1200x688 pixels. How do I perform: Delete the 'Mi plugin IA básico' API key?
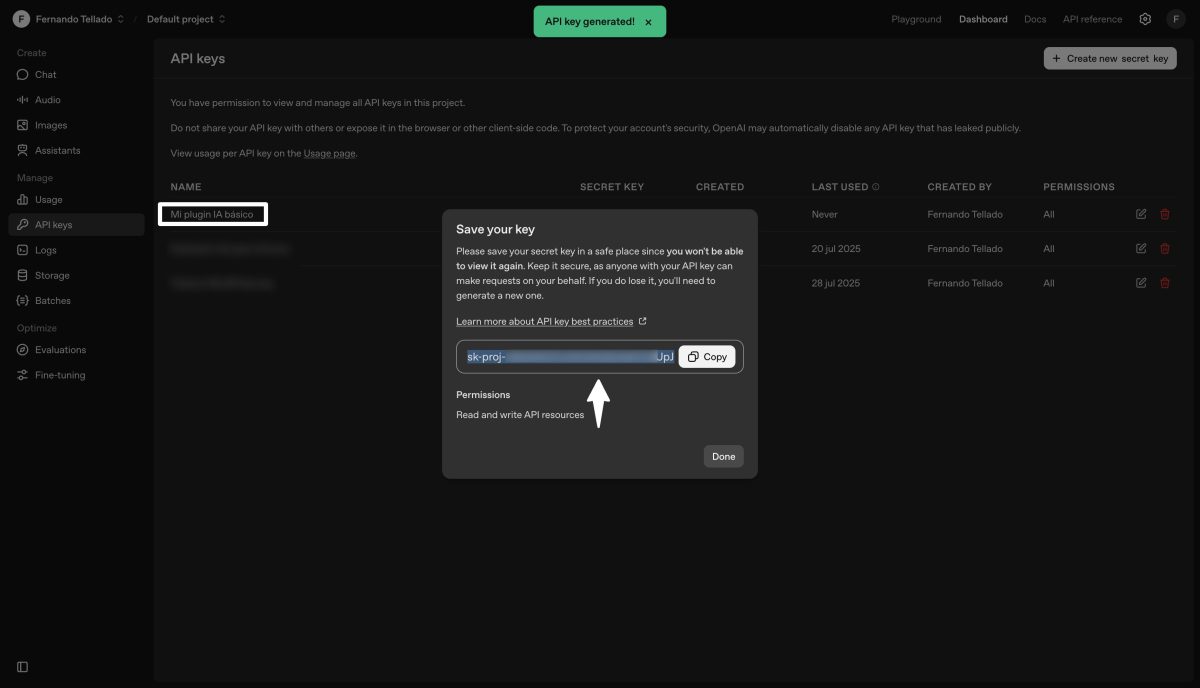tap(1164, 213)
